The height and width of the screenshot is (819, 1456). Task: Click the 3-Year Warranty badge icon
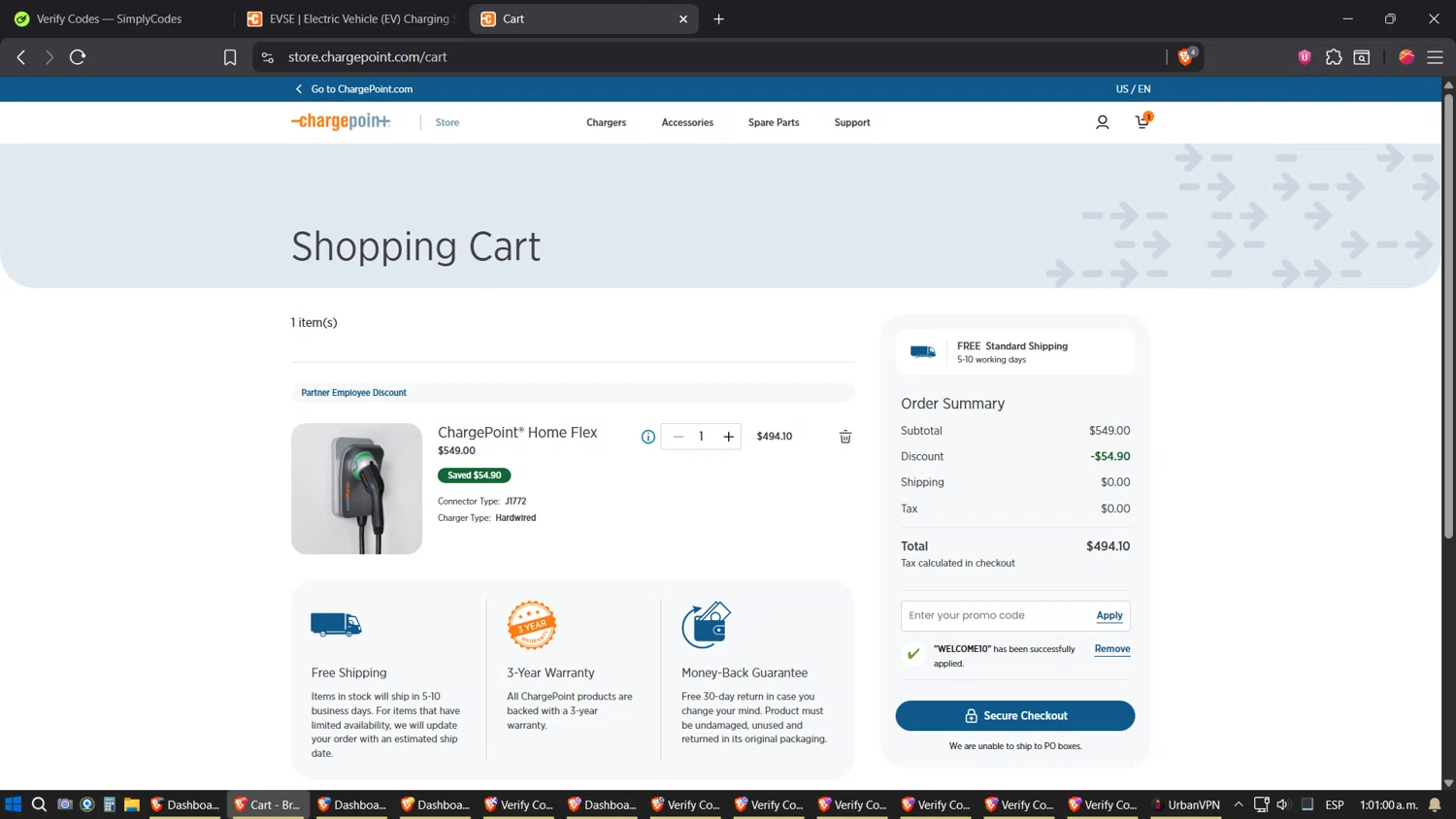(x=532, y=625)
